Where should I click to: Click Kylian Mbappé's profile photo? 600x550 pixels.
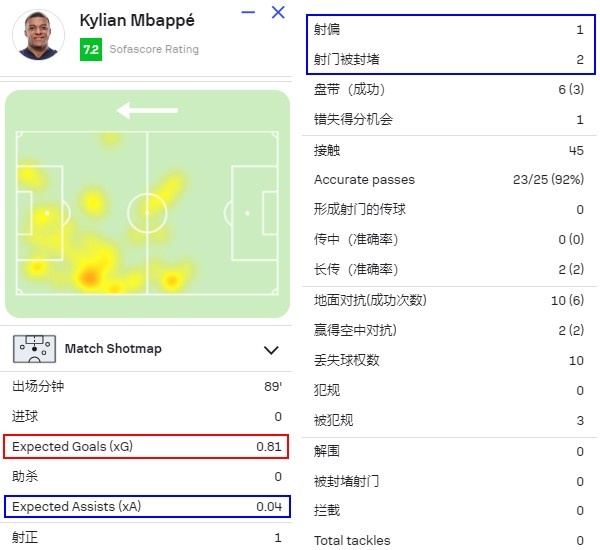(x=38, y=35)
